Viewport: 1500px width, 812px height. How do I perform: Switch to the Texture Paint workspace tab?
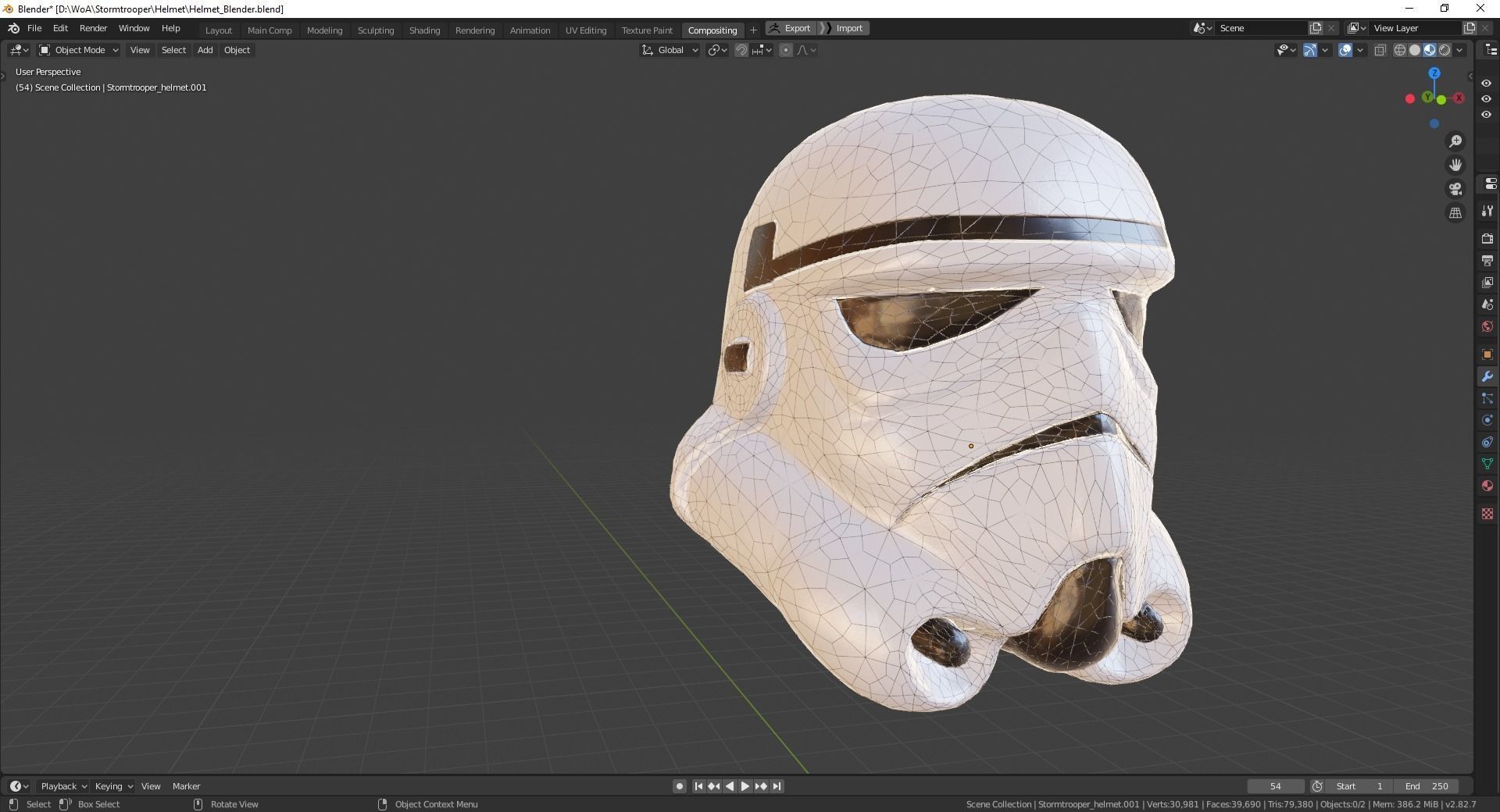[x=647, y=30]
